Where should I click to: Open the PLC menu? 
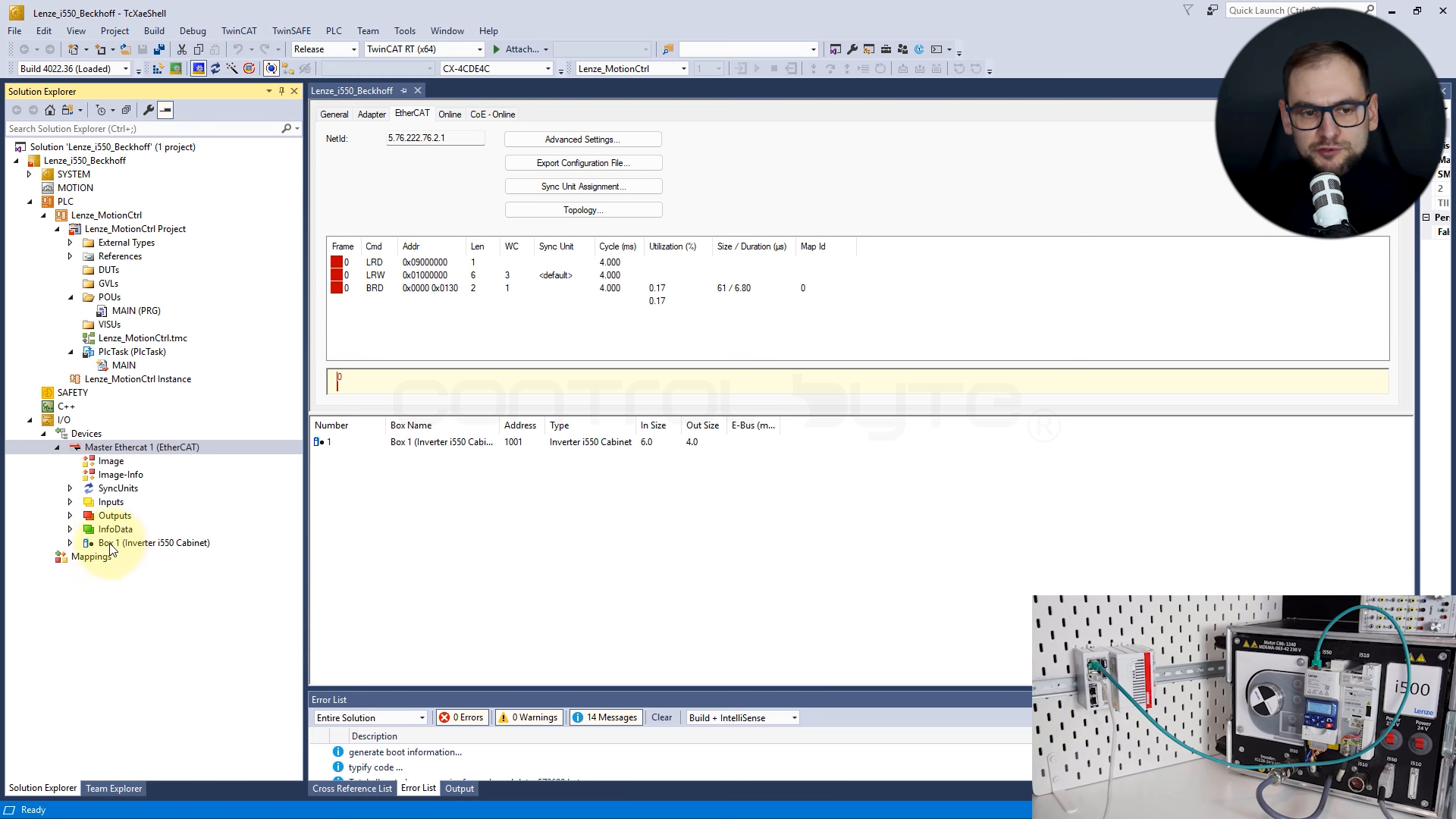click(334, 31)
